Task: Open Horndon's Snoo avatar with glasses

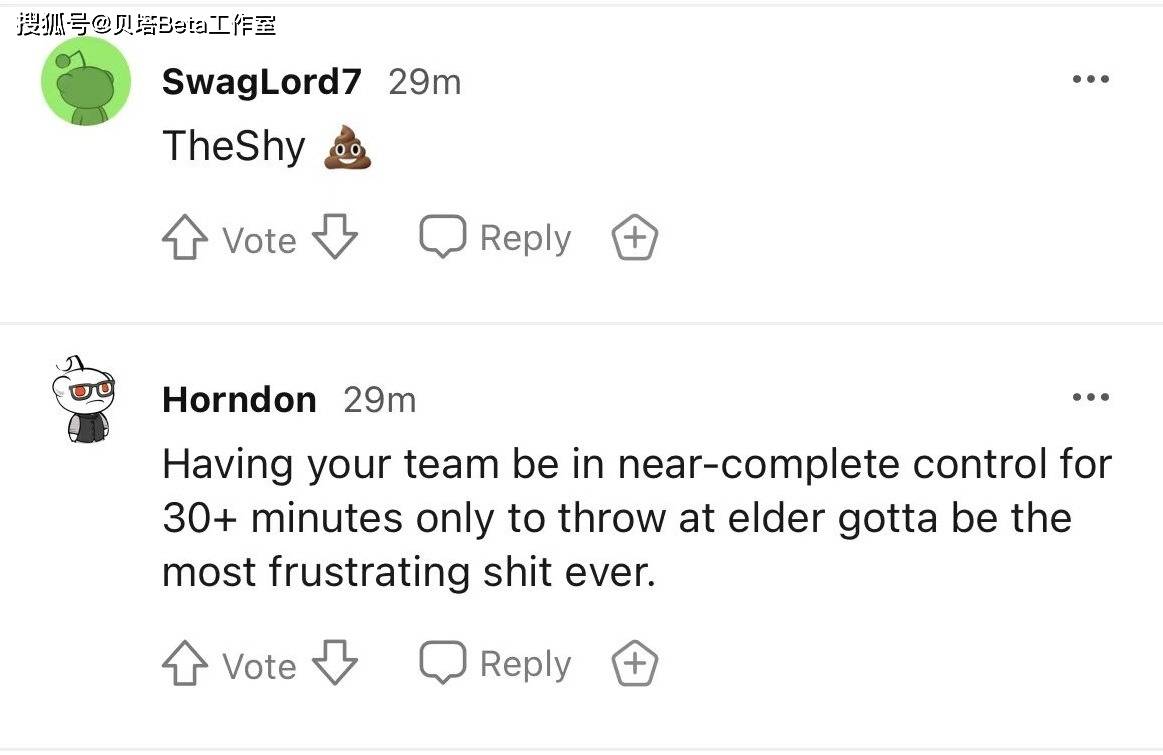Action: pos(83,399)
